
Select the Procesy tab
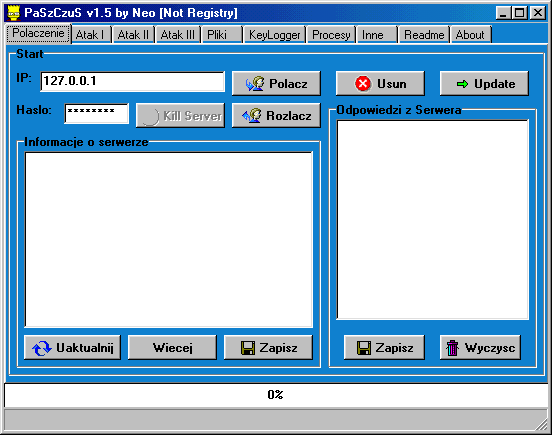point(331,35)
